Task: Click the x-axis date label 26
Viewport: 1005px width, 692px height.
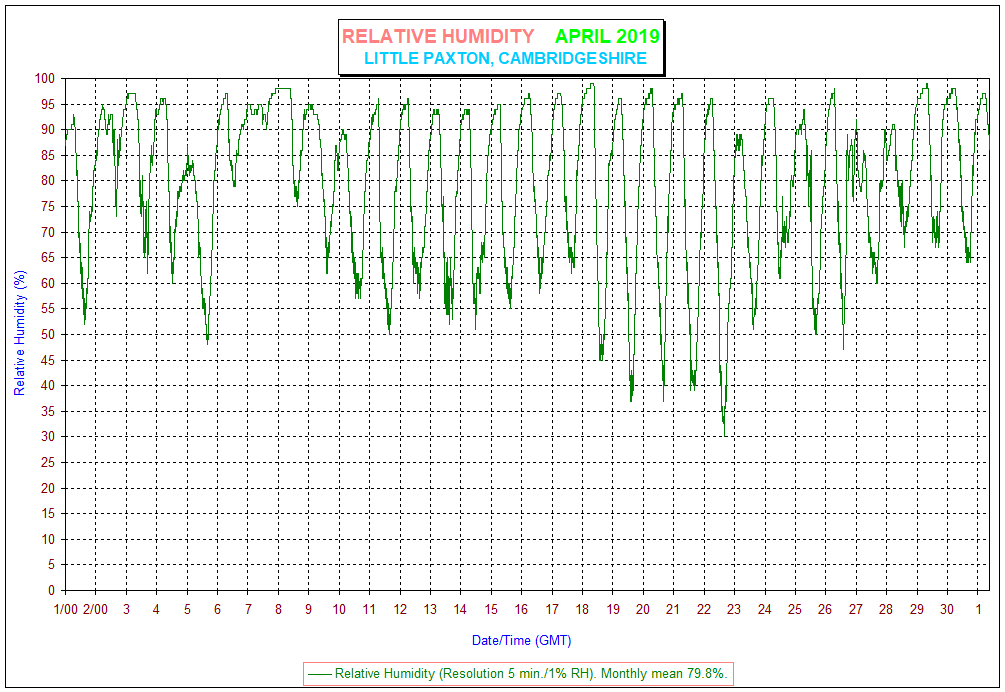Action: [x=825, y=609]
